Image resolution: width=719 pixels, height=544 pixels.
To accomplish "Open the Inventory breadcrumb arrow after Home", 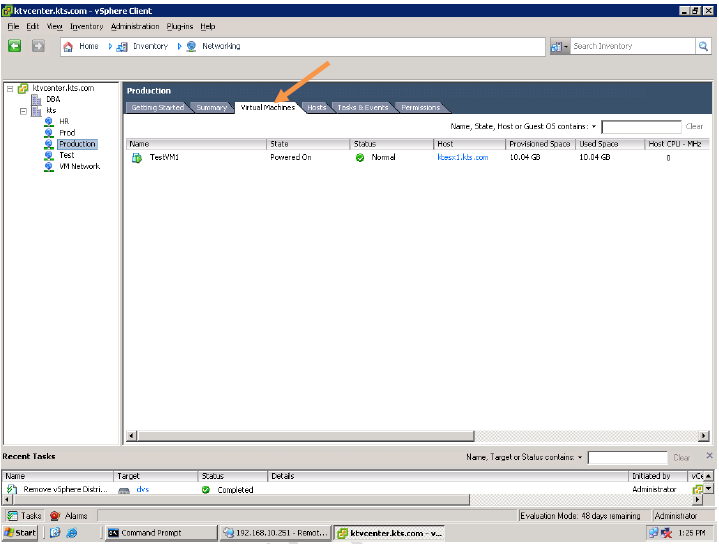I will coord(110,46).
